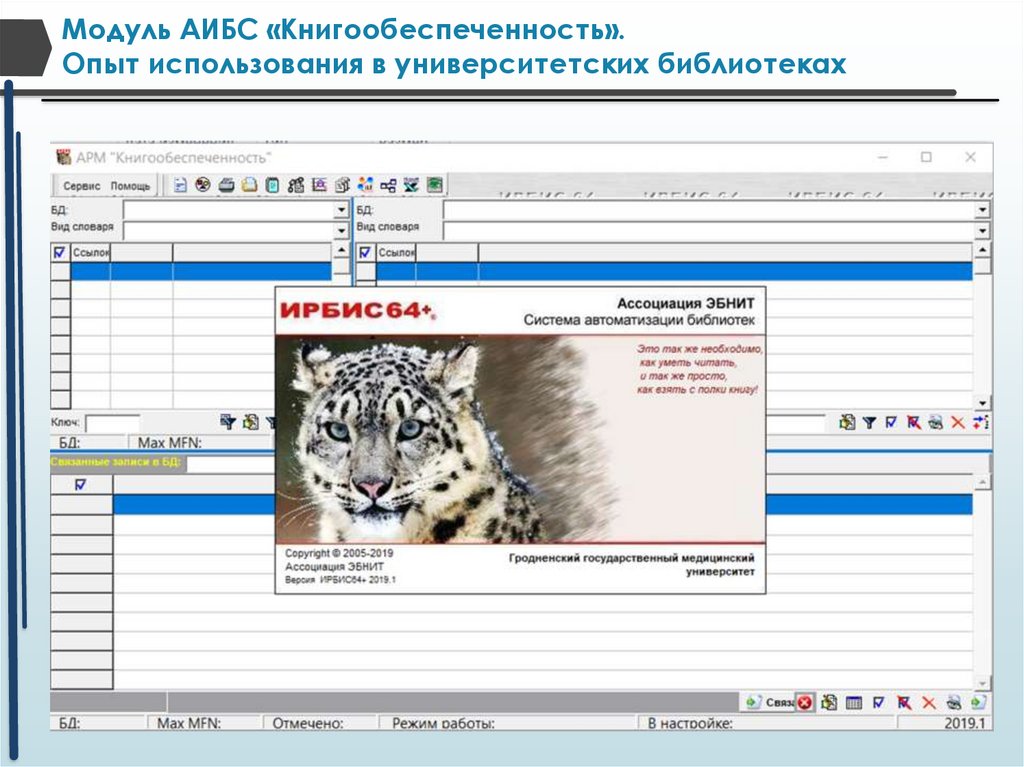Click the arrows transfer icon in right pane
The height and width of the screenshot is (767, 1024).
point(980,422)
